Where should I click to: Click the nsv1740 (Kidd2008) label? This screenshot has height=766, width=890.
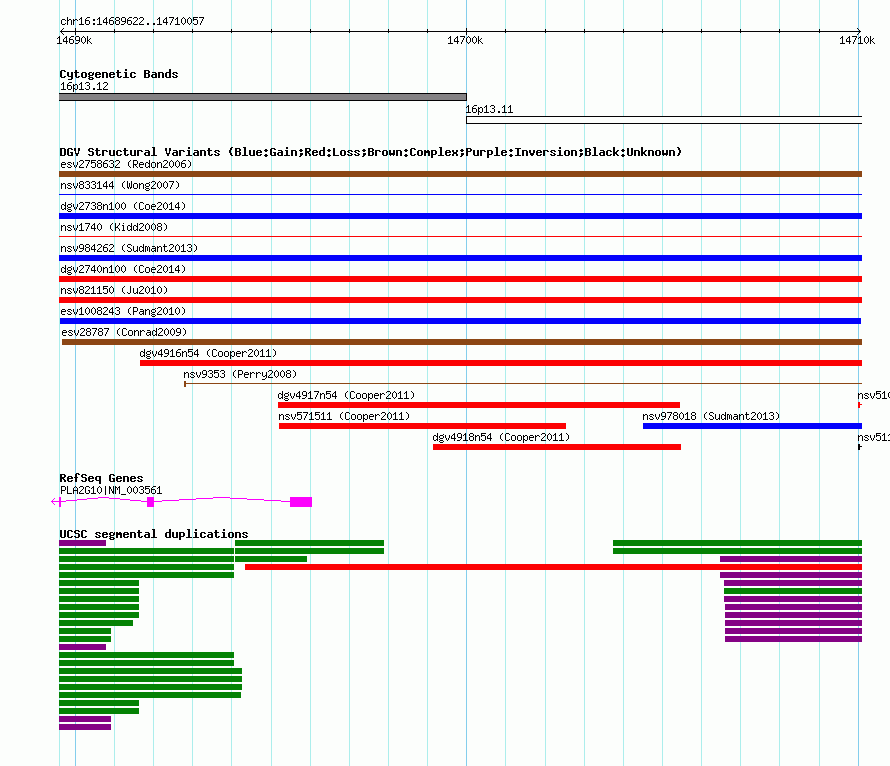(114, 227)
